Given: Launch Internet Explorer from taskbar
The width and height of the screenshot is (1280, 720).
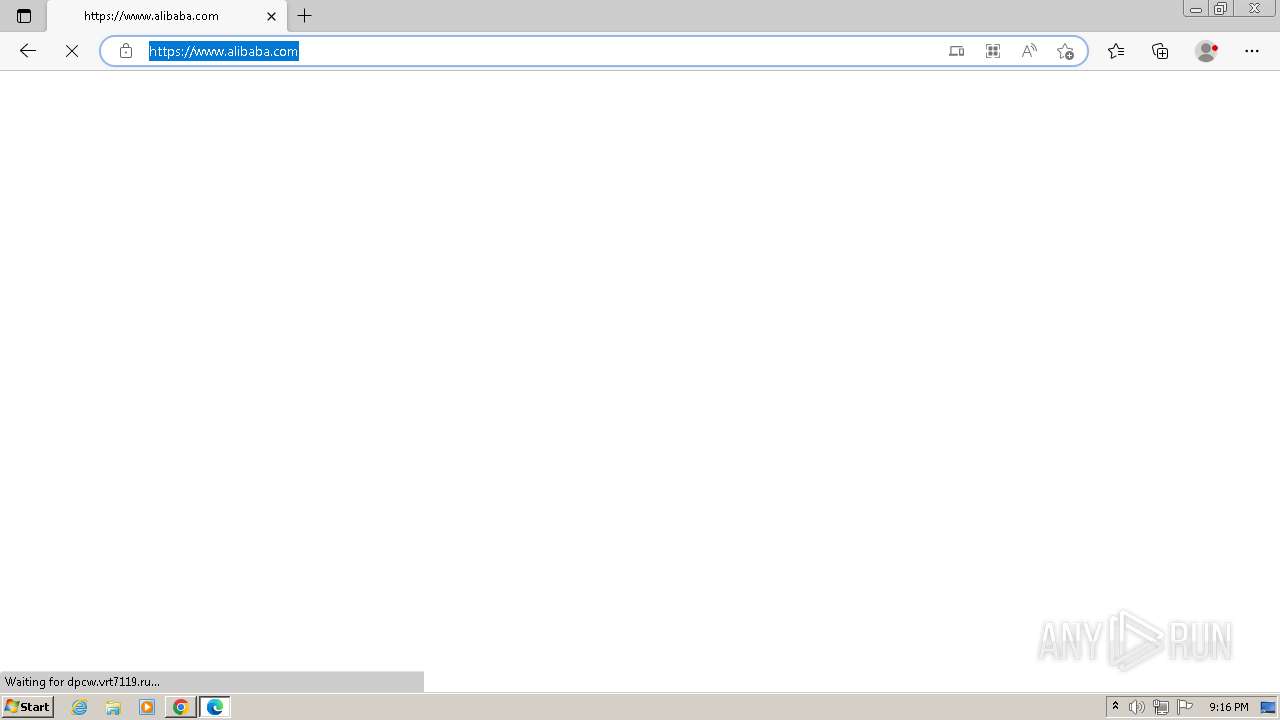Looking at the screenshot, I should pos(80,707).
